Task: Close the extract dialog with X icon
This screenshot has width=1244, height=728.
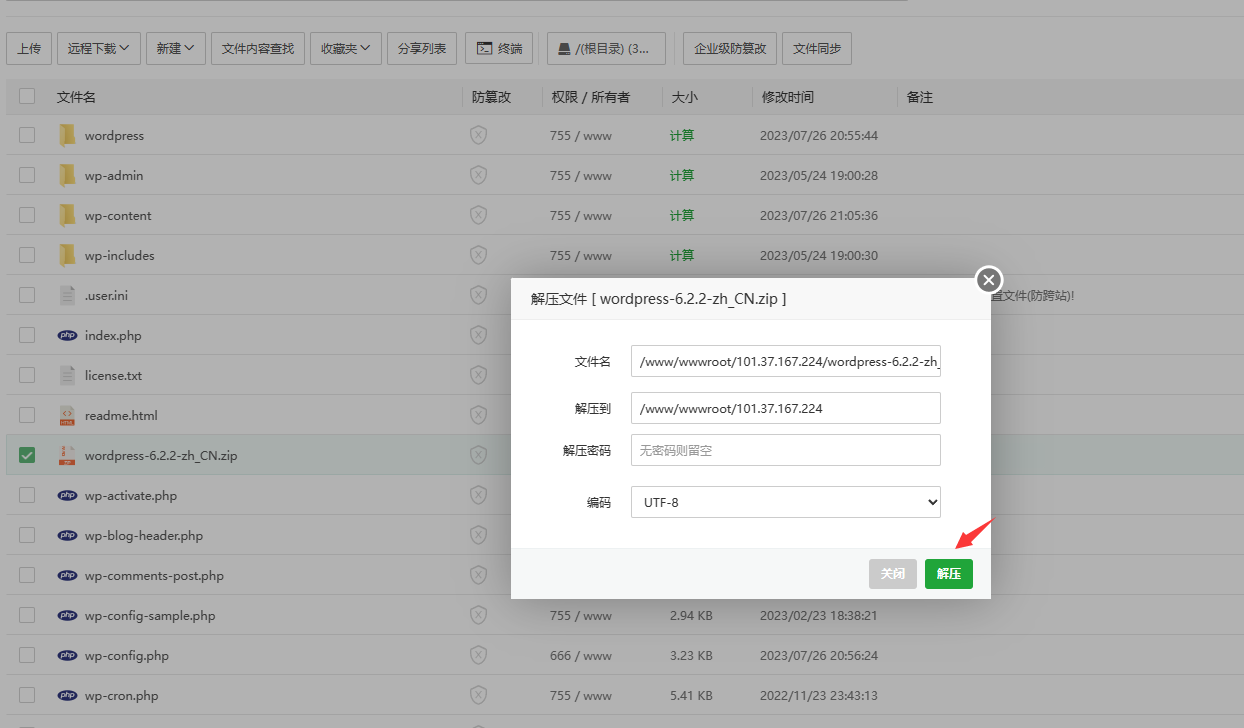Action: (x=989, y=280)
